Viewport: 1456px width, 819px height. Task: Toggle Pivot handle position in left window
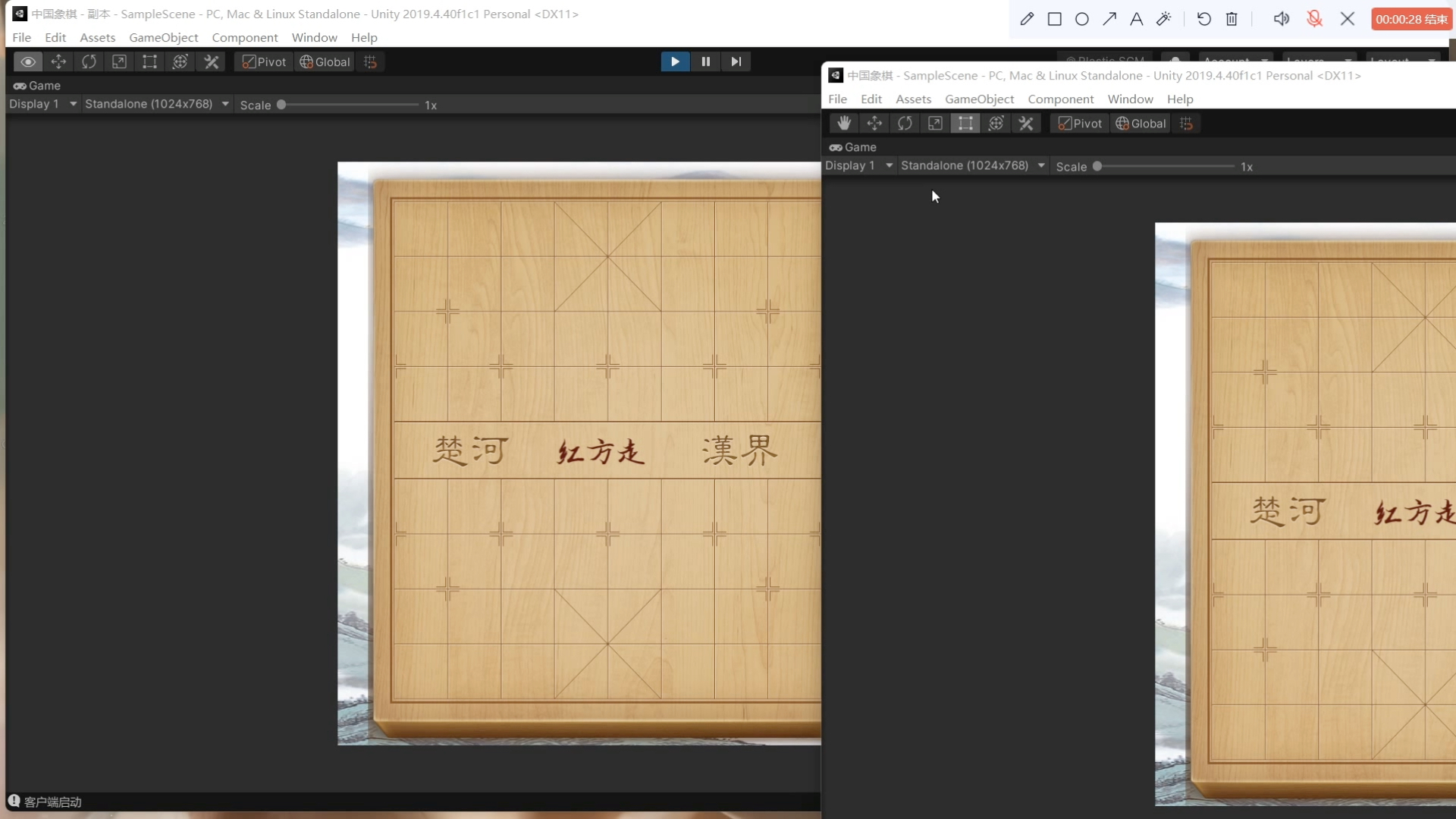point(264,62)
